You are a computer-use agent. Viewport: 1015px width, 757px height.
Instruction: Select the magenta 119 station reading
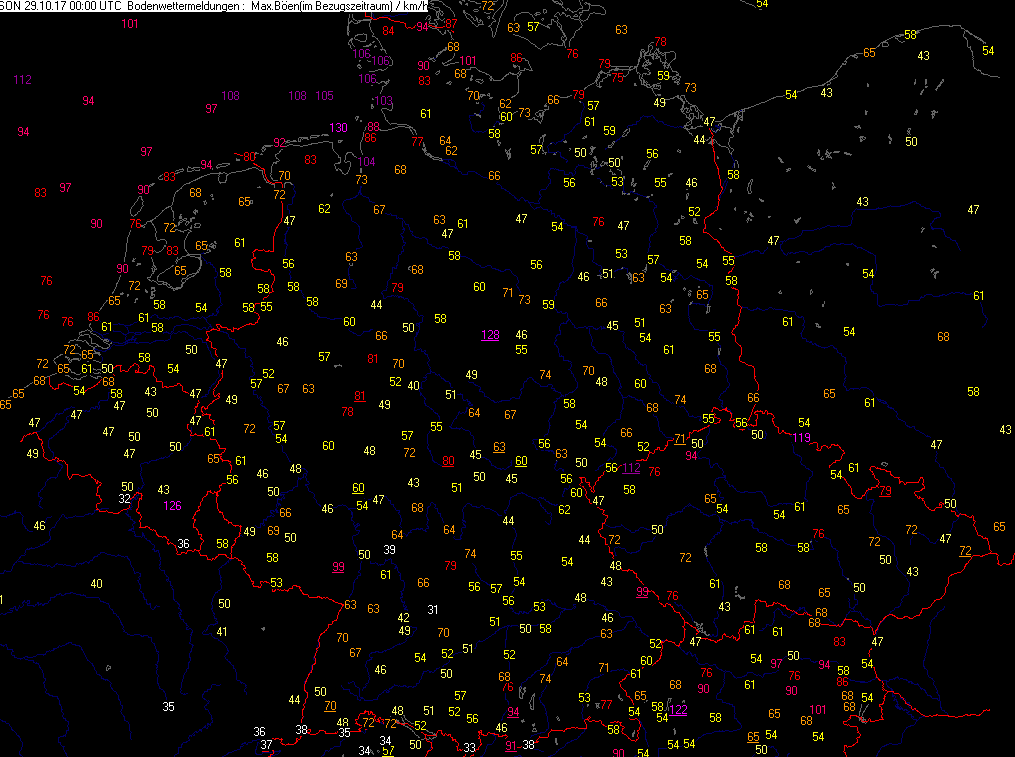click(x=801, y=438)
